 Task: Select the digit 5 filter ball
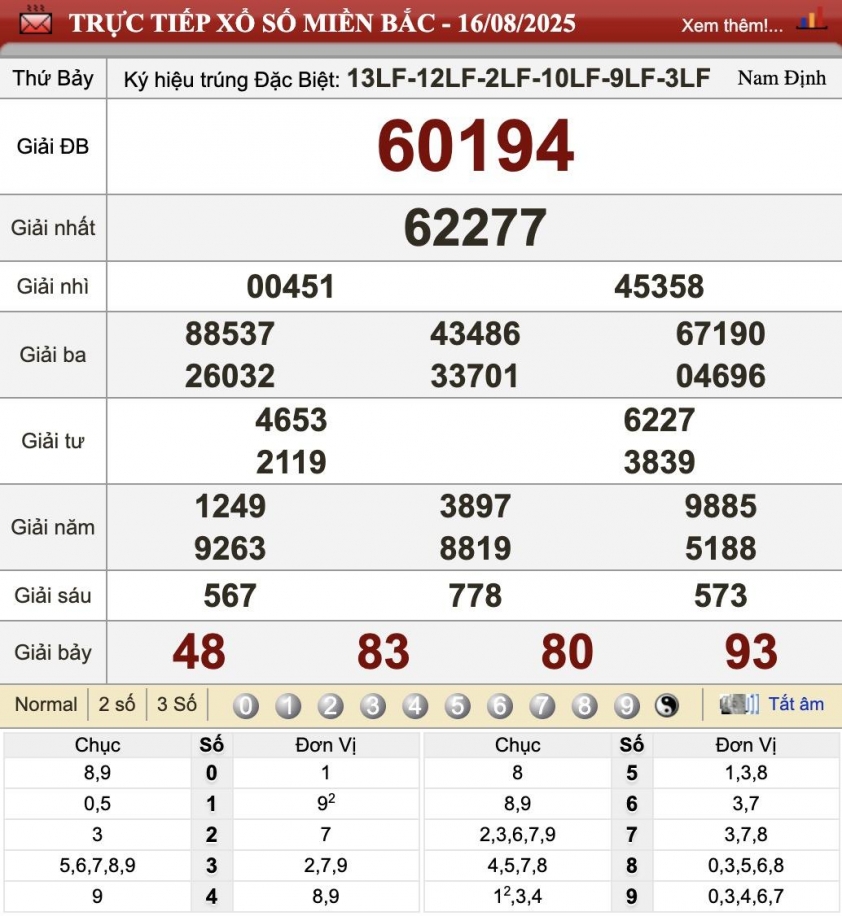click(457, 706)
